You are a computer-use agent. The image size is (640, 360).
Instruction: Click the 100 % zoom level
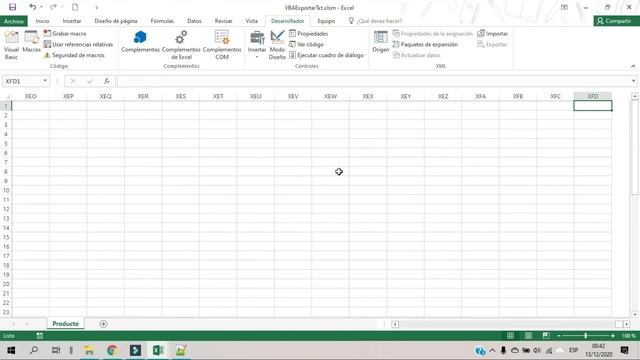[x=629, y=336]
